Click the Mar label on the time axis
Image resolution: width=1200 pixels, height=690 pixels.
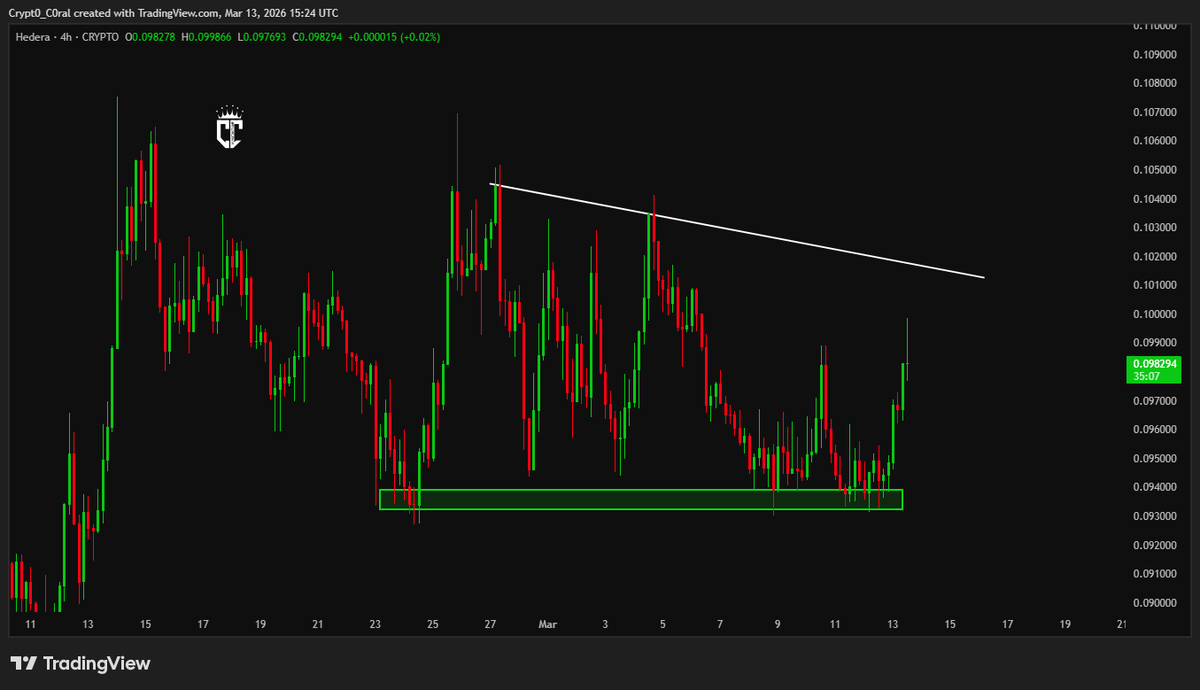(x=547, y=625)
